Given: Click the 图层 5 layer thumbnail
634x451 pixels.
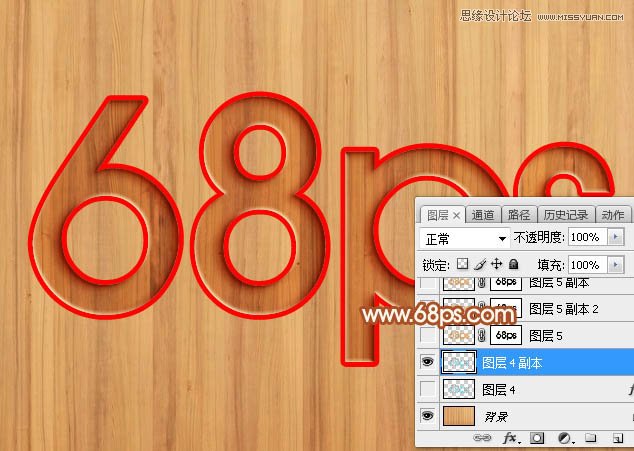Looking at the screenshot, I should point(459,335).
